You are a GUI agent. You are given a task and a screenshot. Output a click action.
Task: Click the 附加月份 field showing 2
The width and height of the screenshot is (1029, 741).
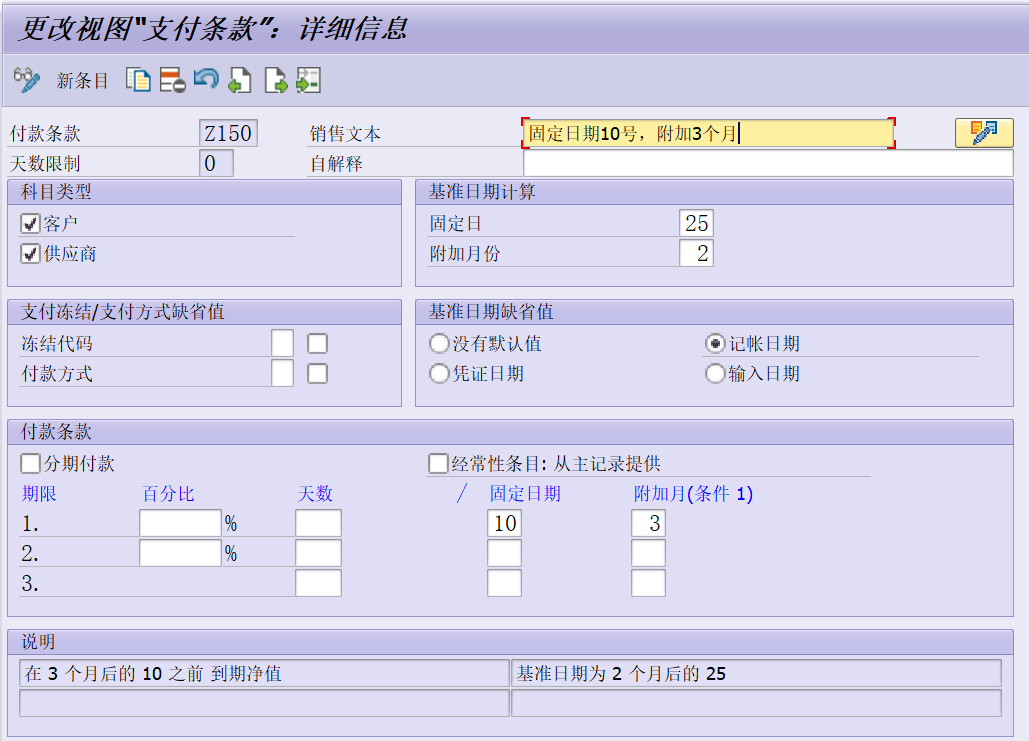696,253
